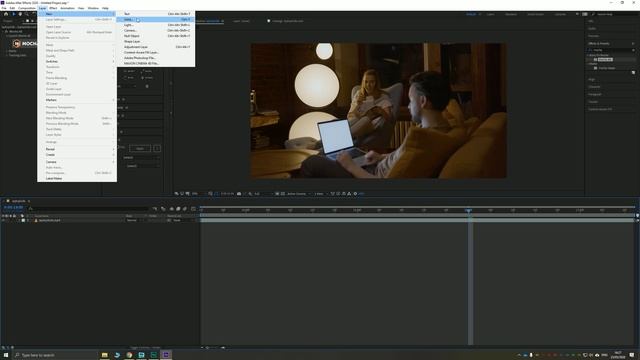This screenshot has width=640, height=360.
Task: Toggle video eye of the sampleclip layer
Action: tap(3, 220)
